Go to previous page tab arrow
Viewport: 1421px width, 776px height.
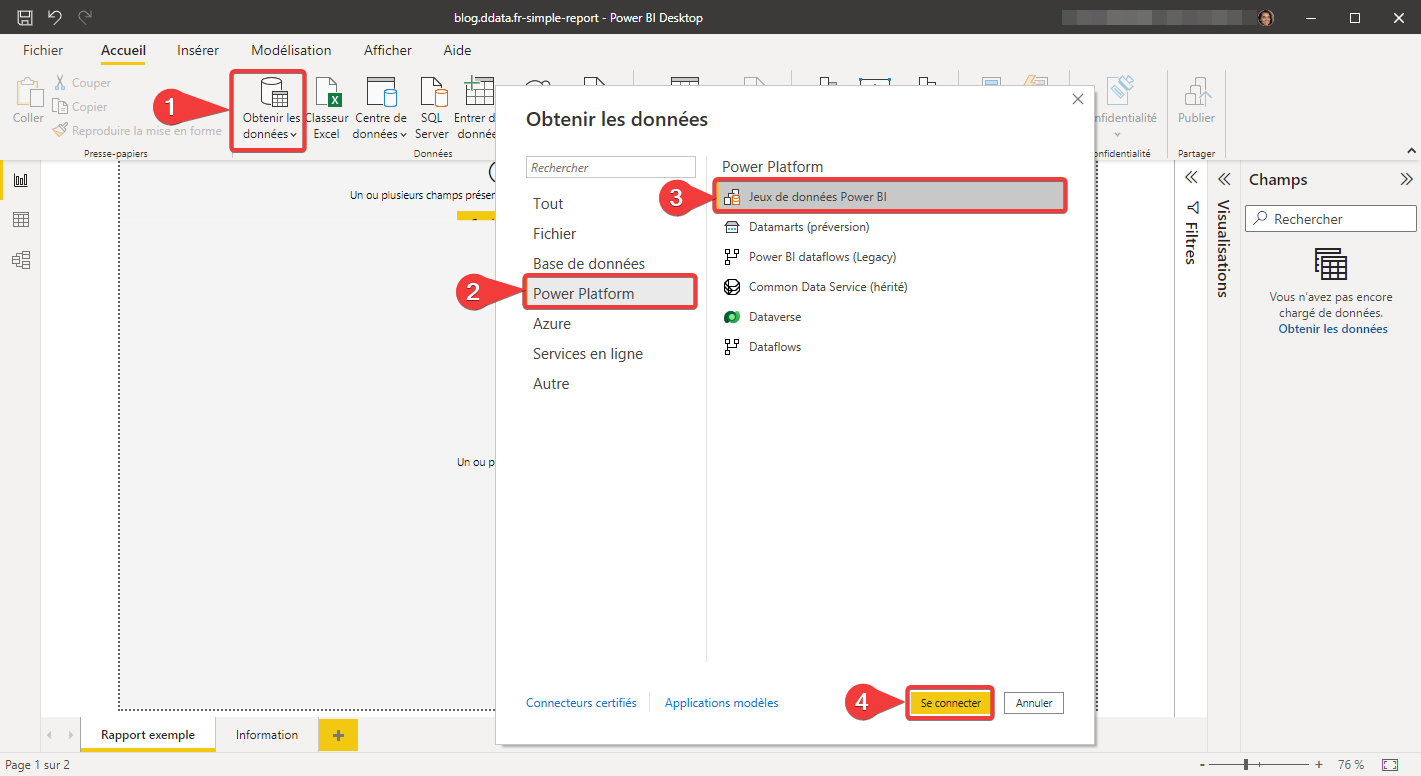click(50, 735)
